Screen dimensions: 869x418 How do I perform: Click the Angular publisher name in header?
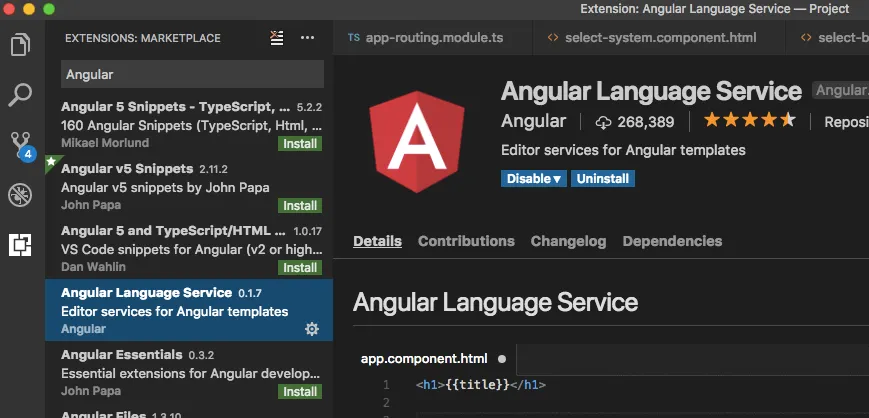533,121
